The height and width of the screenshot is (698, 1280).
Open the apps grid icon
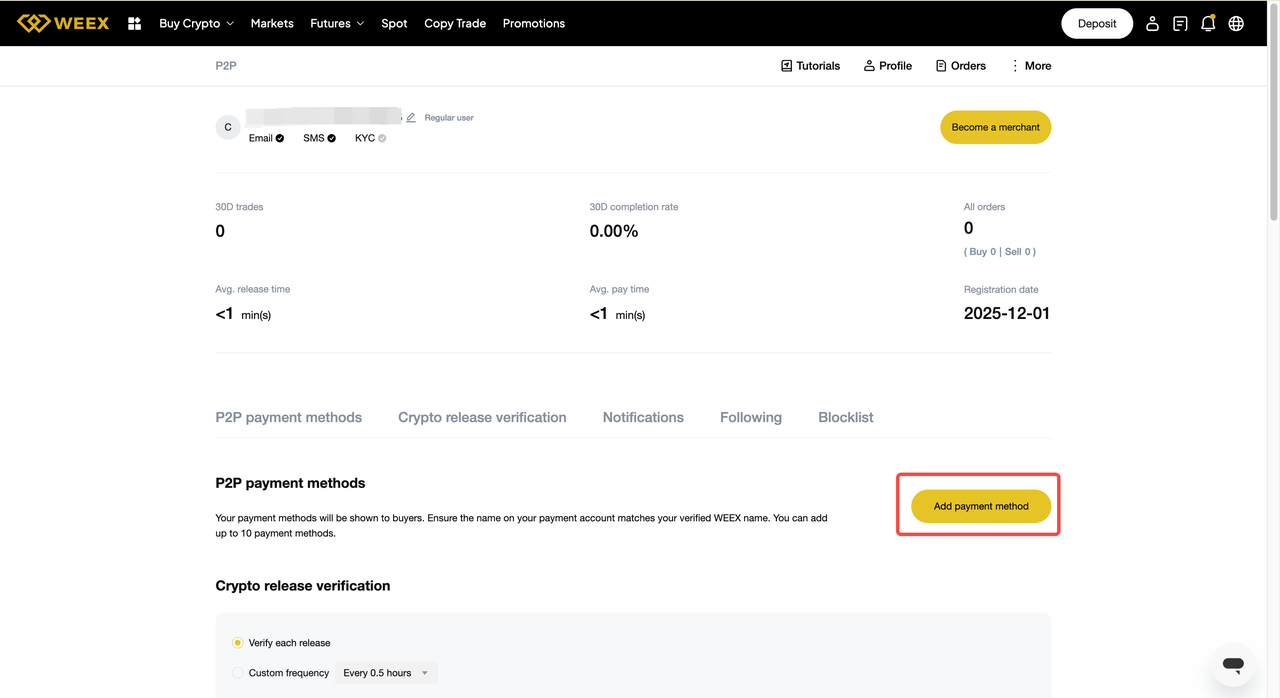pos(135,23)
